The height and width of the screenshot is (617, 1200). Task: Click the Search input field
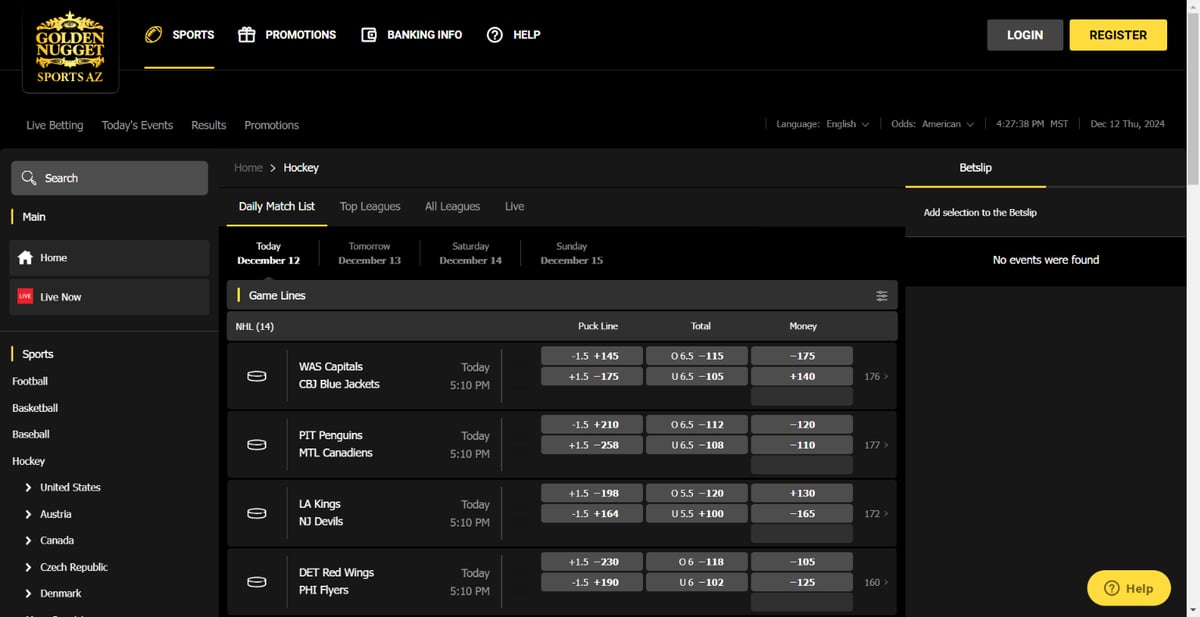coord(109,178)
